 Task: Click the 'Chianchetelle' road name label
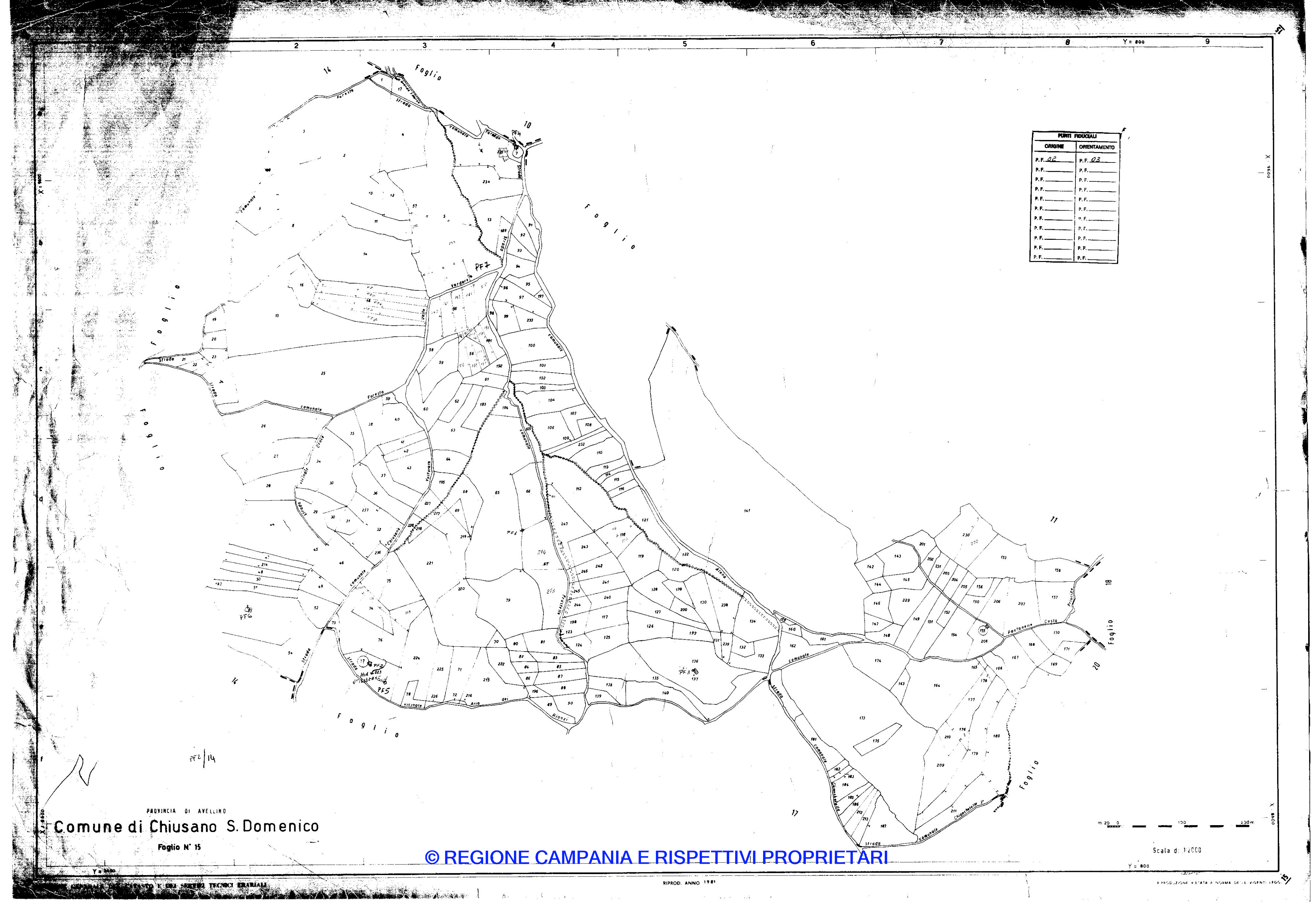pos(965,811)
